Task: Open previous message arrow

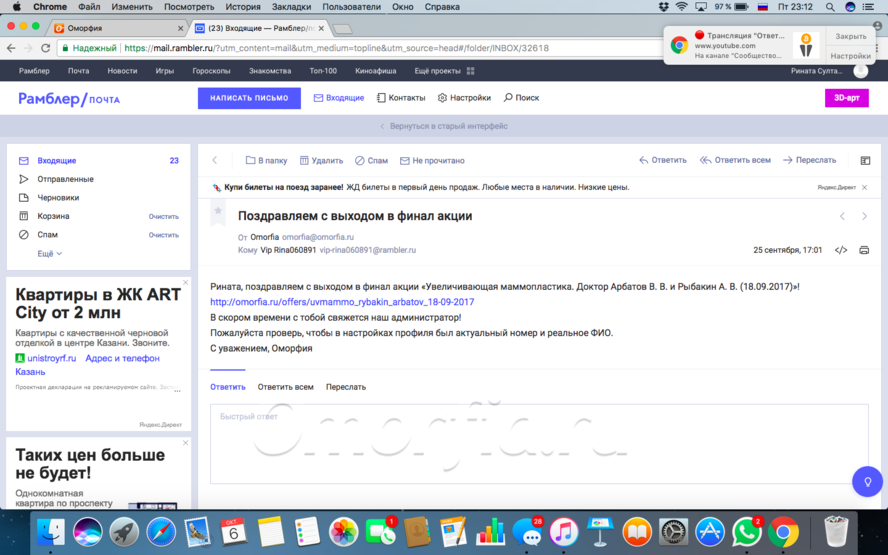Action: tap(842, 216)
